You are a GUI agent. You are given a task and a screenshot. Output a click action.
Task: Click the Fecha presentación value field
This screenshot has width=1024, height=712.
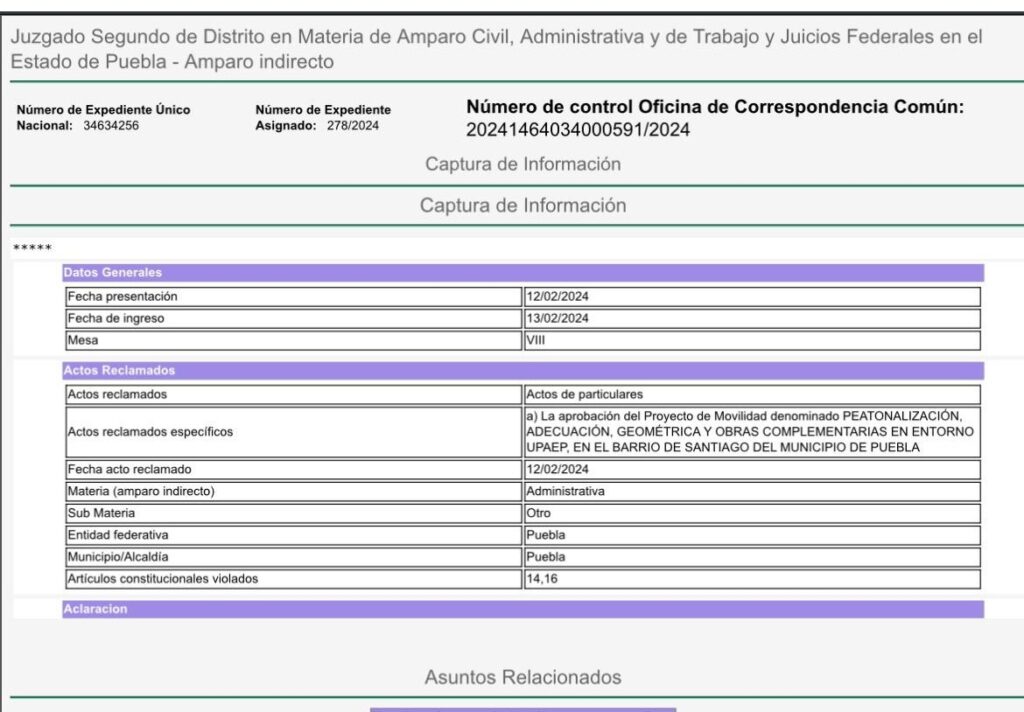752,297
